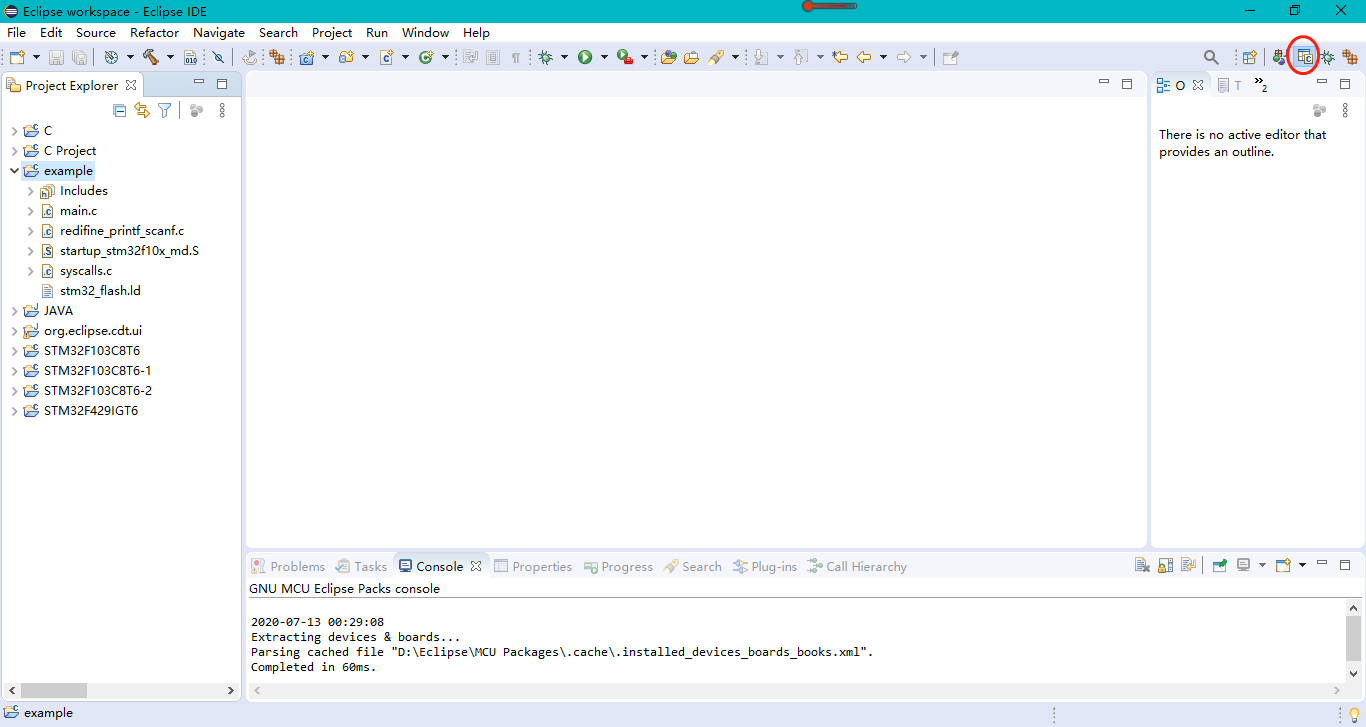Open the Project Explorer view menu dots
Screen dimensions: 1366x727
[x=222, y=111]
